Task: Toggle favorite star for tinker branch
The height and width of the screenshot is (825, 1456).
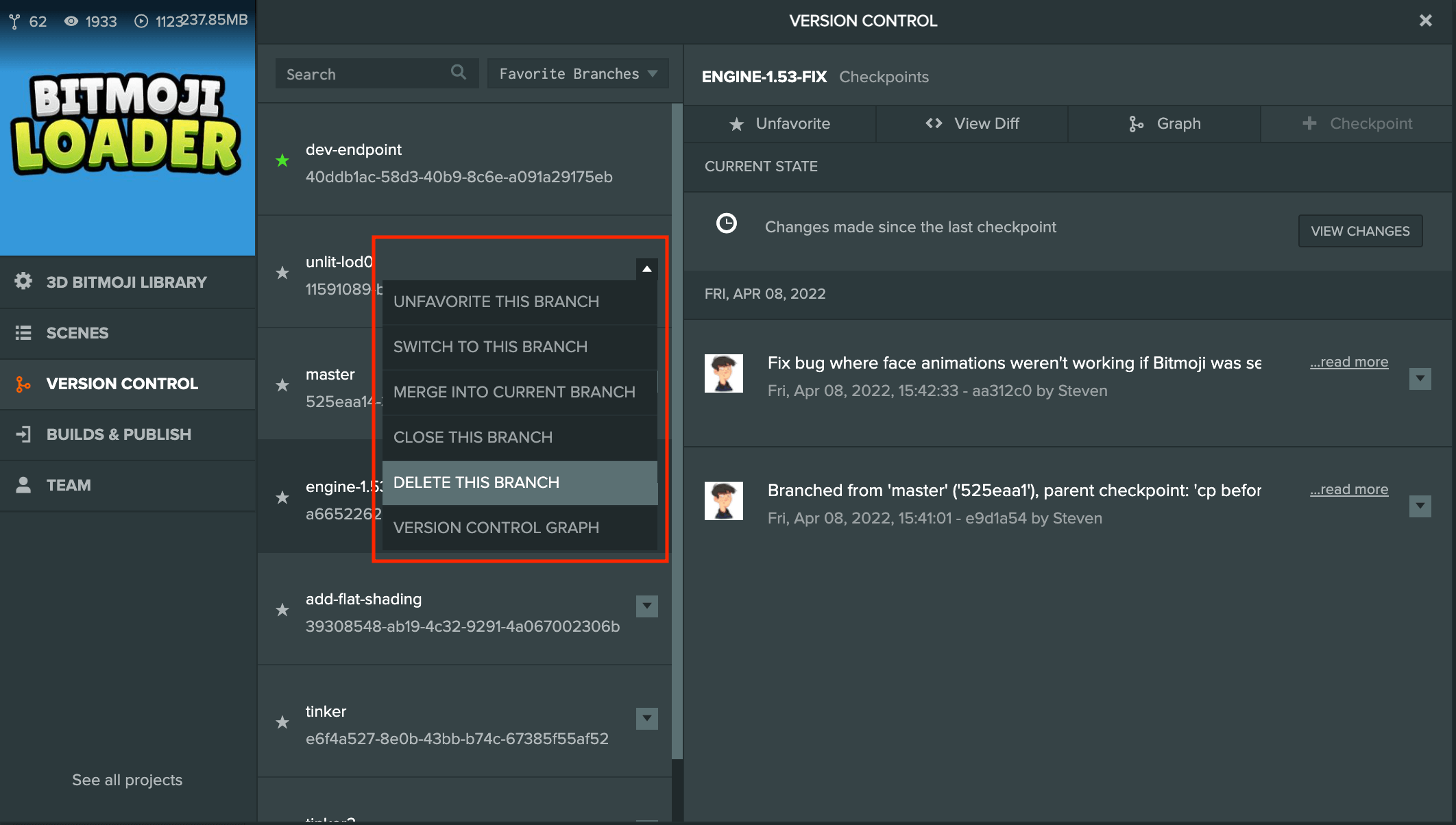Action: click(282, 722)
